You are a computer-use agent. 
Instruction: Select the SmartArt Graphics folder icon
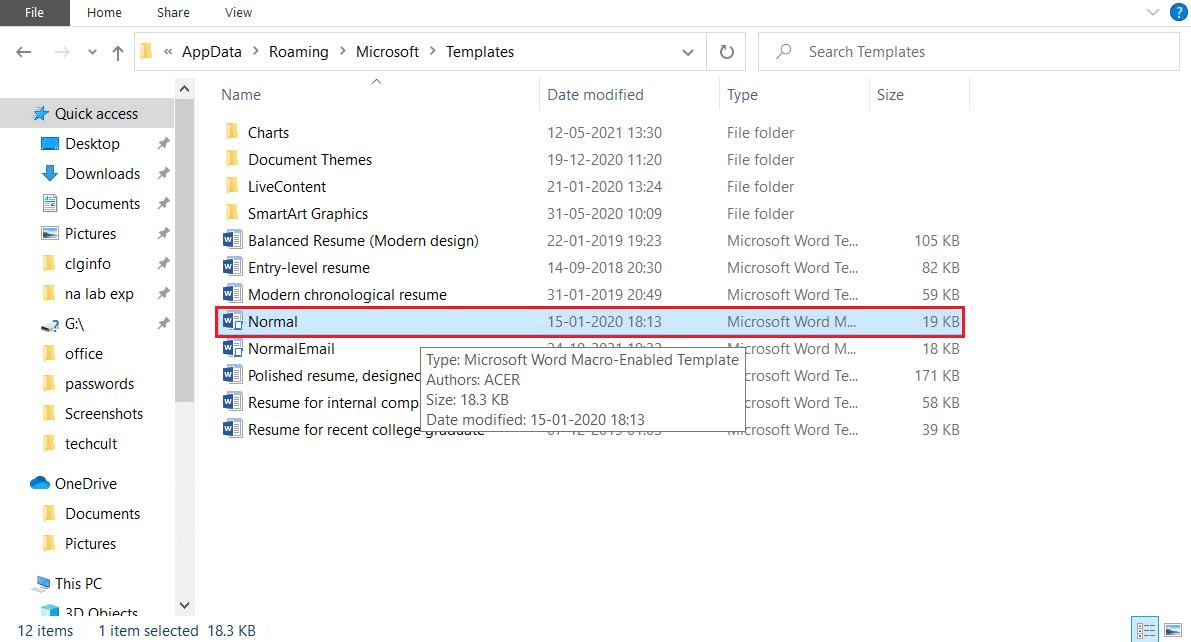tap(232, 213)
